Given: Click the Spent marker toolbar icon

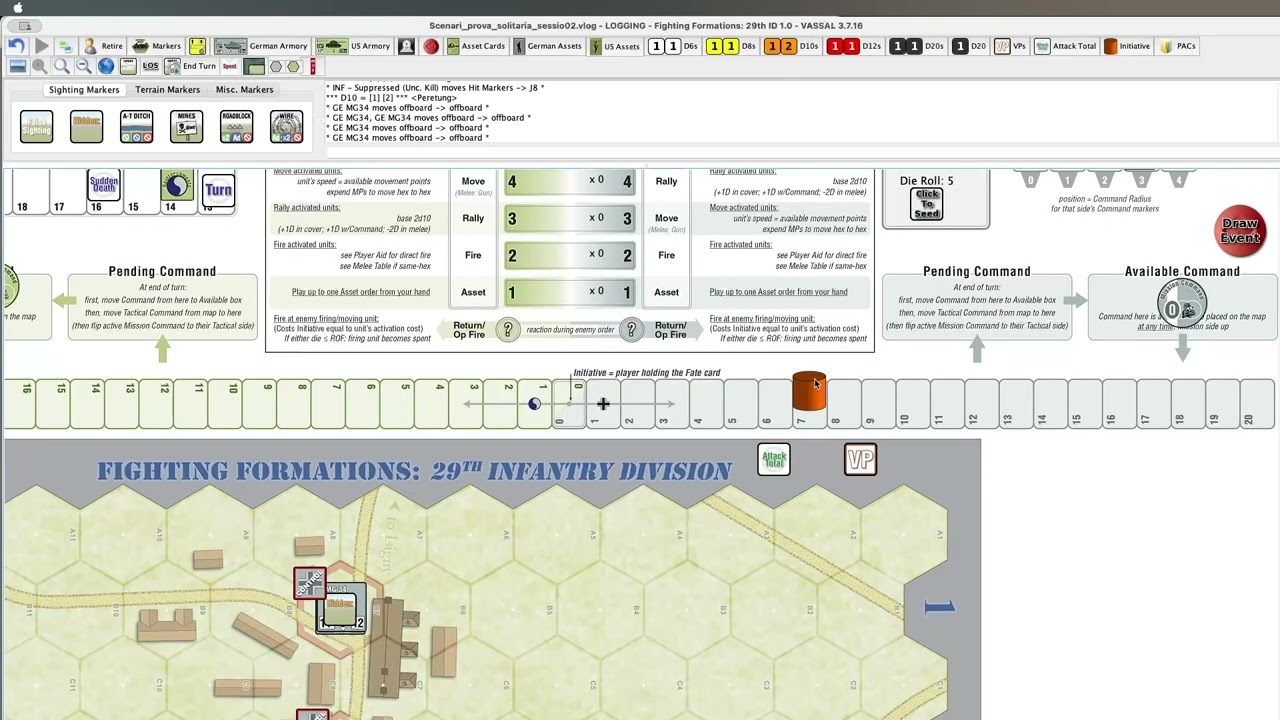Looking at the screenshot, I should tap(230, 66).
